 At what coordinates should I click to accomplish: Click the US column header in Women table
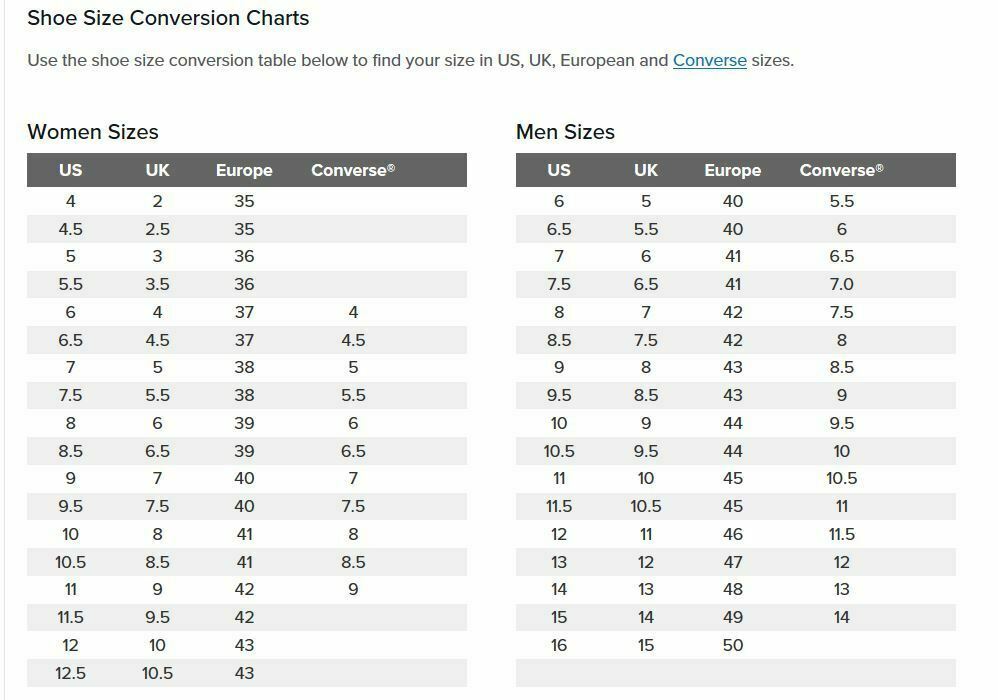click(70, 170)
